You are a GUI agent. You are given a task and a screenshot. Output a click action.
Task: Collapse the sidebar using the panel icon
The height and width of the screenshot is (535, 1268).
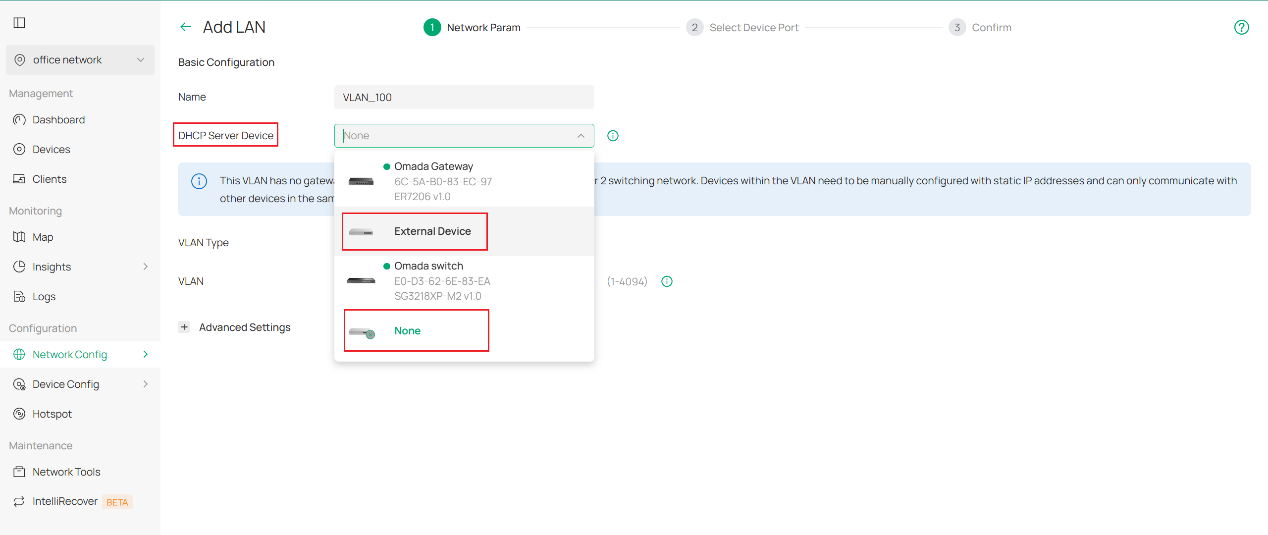19,23
